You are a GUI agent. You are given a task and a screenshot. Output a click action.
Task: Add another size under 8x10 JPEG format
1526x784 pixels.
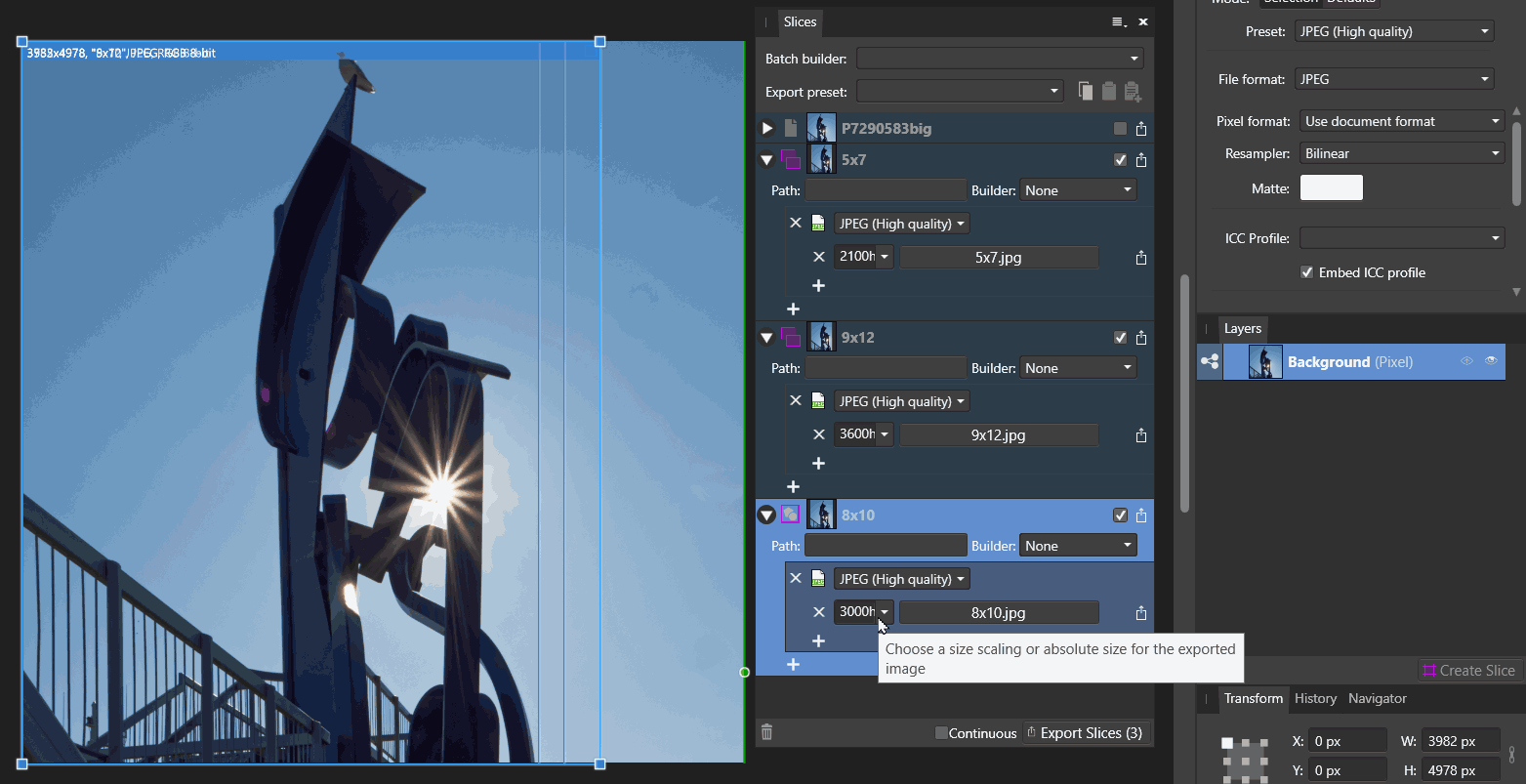819,641
